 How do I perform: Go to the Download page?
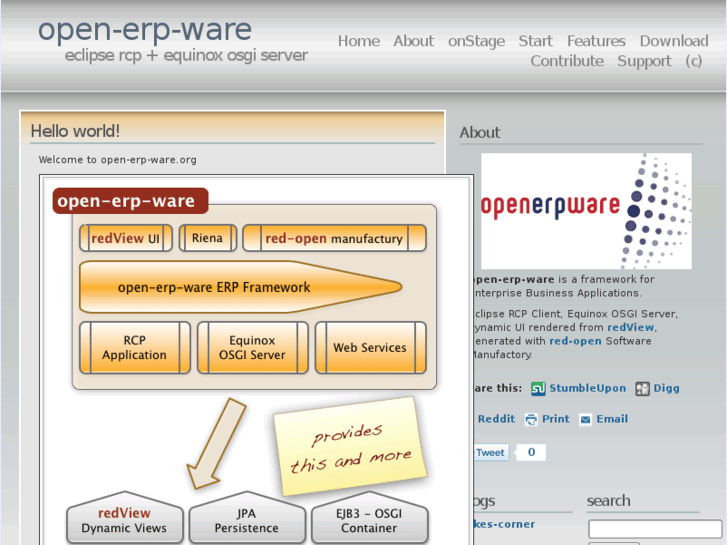point(674,41)
